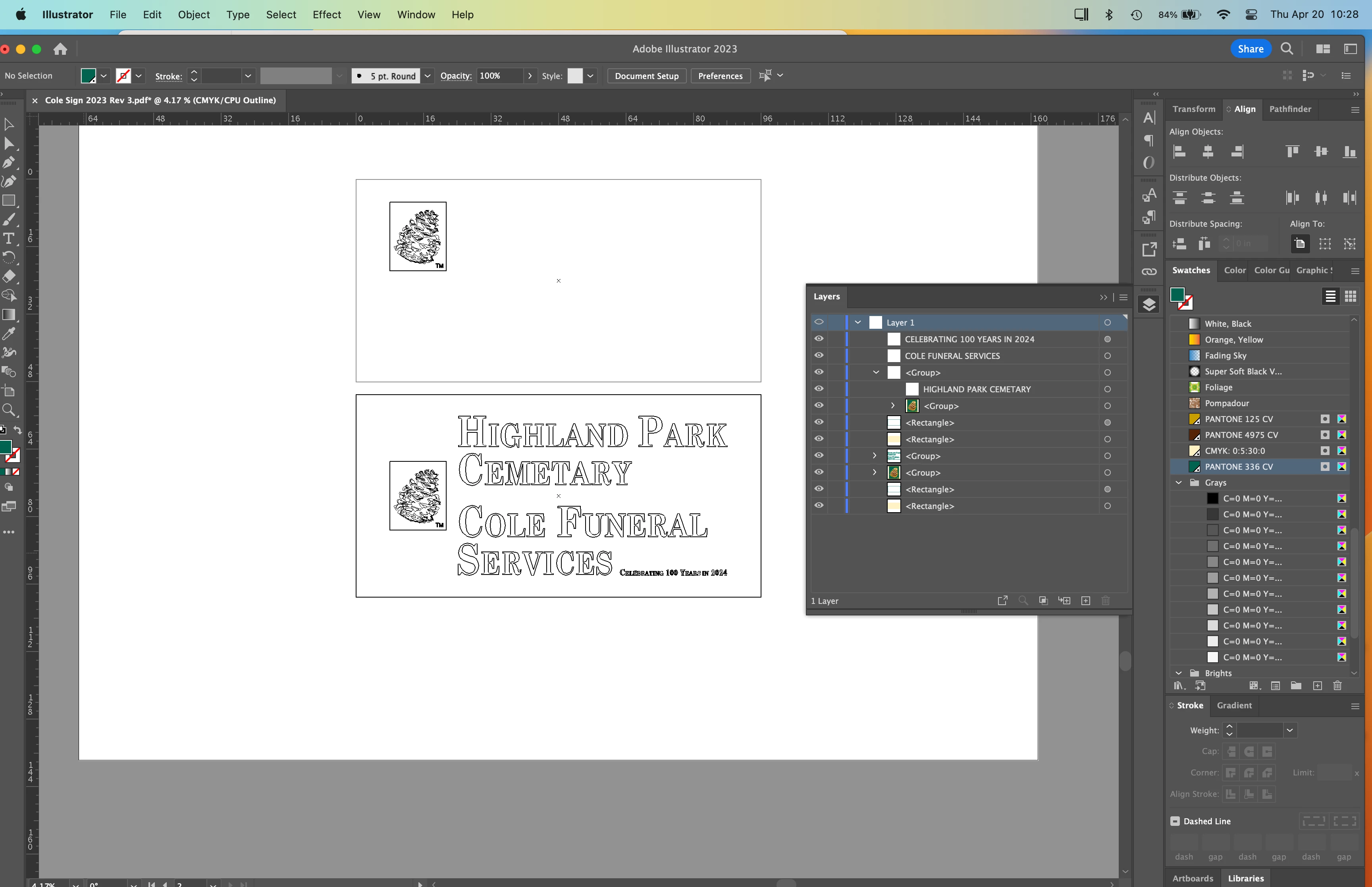Create new layer in Layers panel

1085,601
